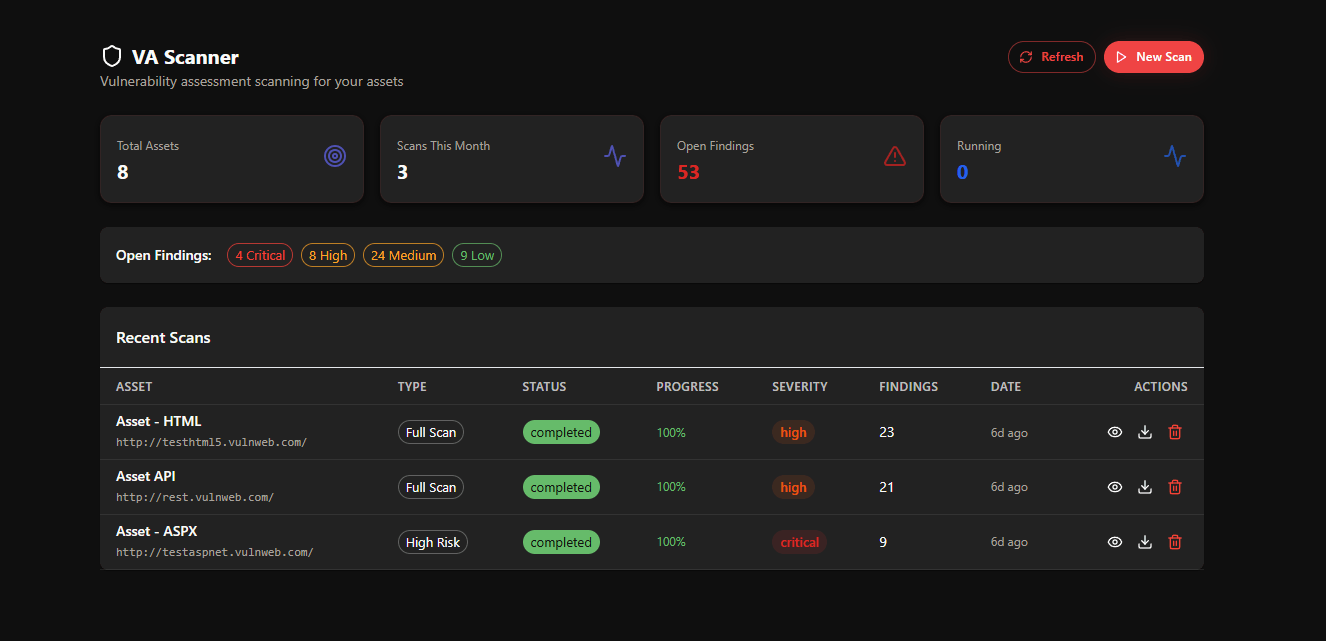This screenshot has width=1326, height=641.
Task: Click the high severity badge for Asset - HTML
Action: (x=793, y=432)
